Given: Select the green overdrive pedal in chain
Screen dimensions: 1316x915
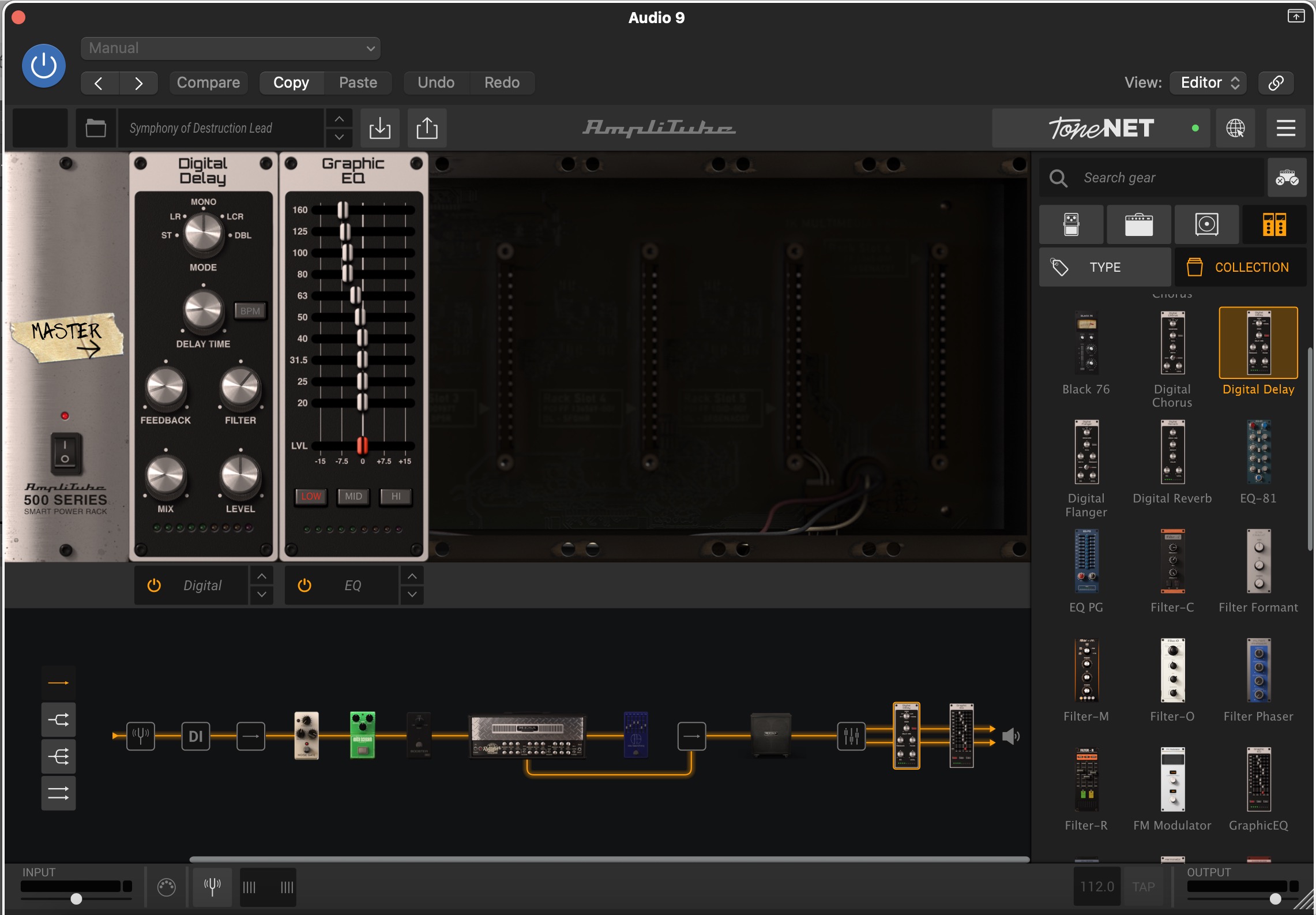Looking at the screenshot, I should click(x=362, y=735).
